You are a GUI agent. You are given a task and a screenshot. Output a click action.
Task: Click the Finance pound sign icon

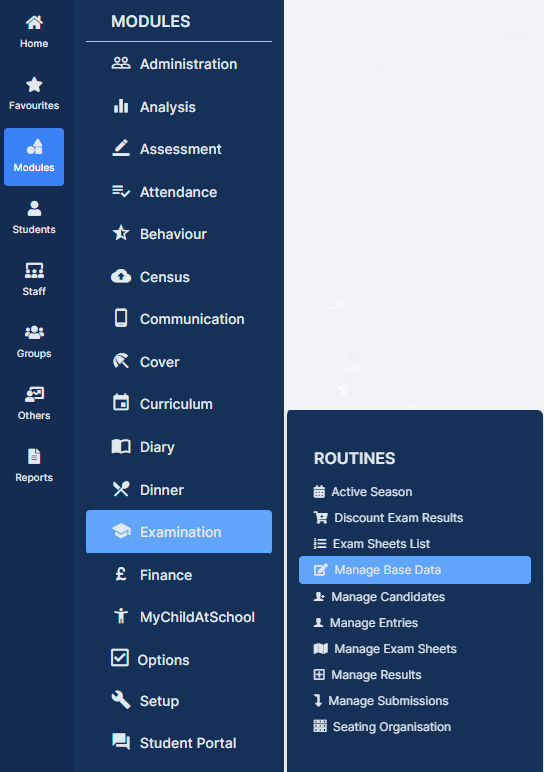pos(121,574)
